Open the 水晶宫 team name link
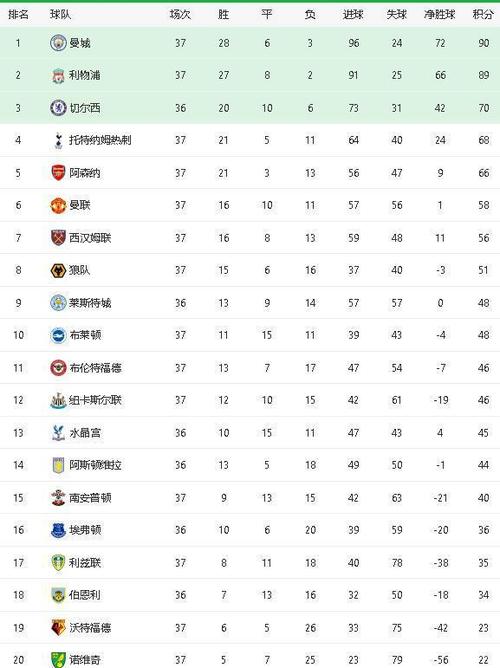Image resolution: width=500 pixels, height=668 pixels. click(85, 433)
